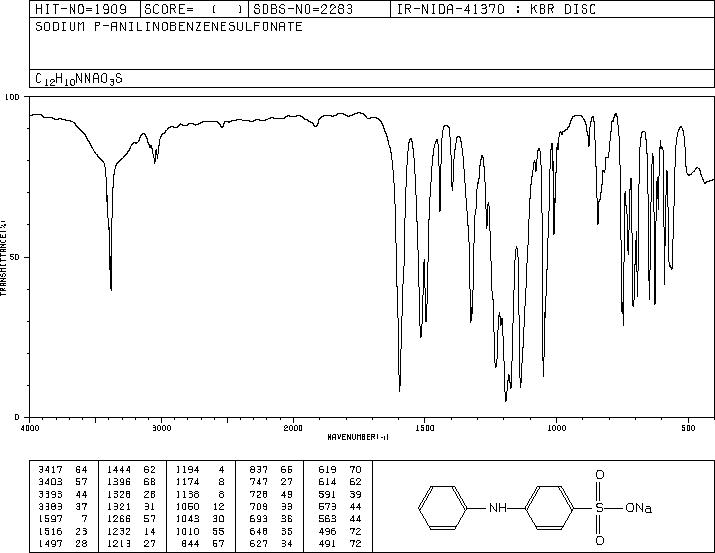Select peak table entry 3403
Screen dimensions: 715x553
tap(50, 482)
